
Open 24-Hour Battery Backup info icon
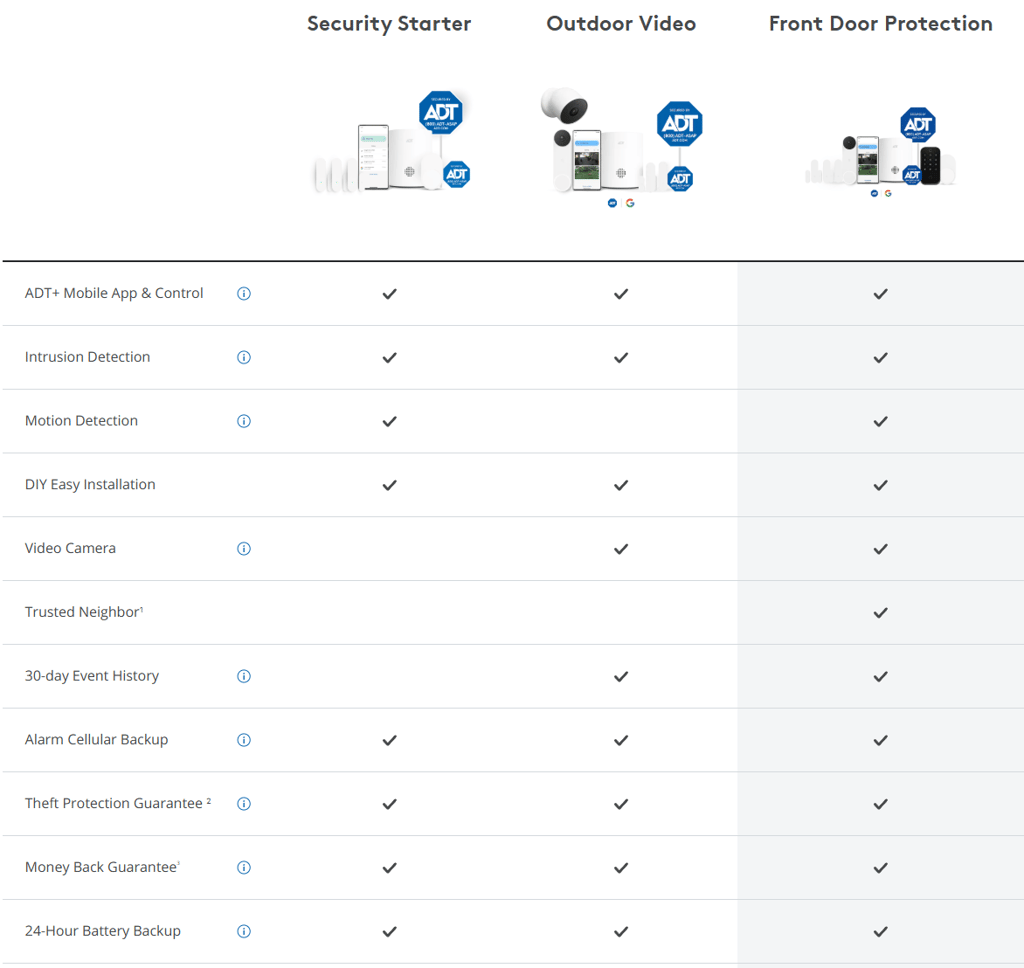click(244, 932)
